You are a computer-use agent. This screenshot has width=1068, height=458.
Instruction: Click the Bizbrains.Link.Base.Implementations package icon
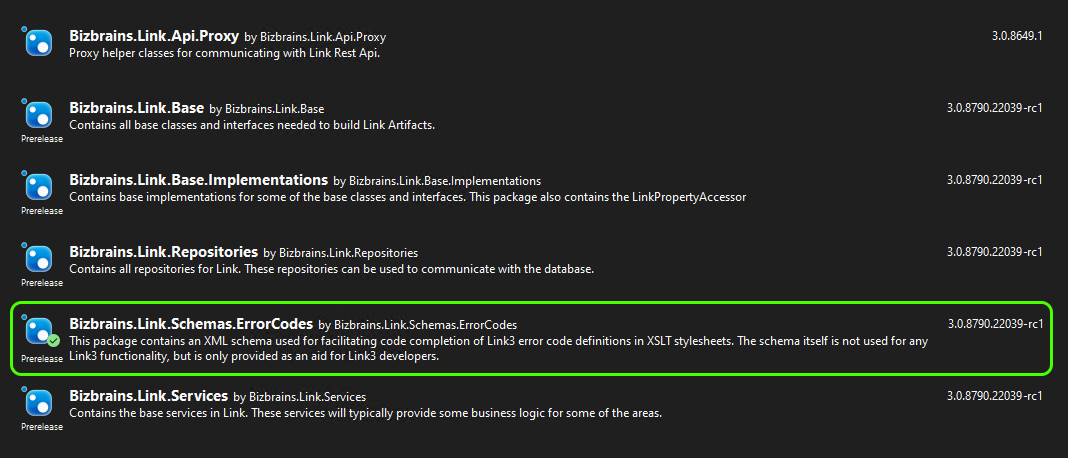coord(38,186)
